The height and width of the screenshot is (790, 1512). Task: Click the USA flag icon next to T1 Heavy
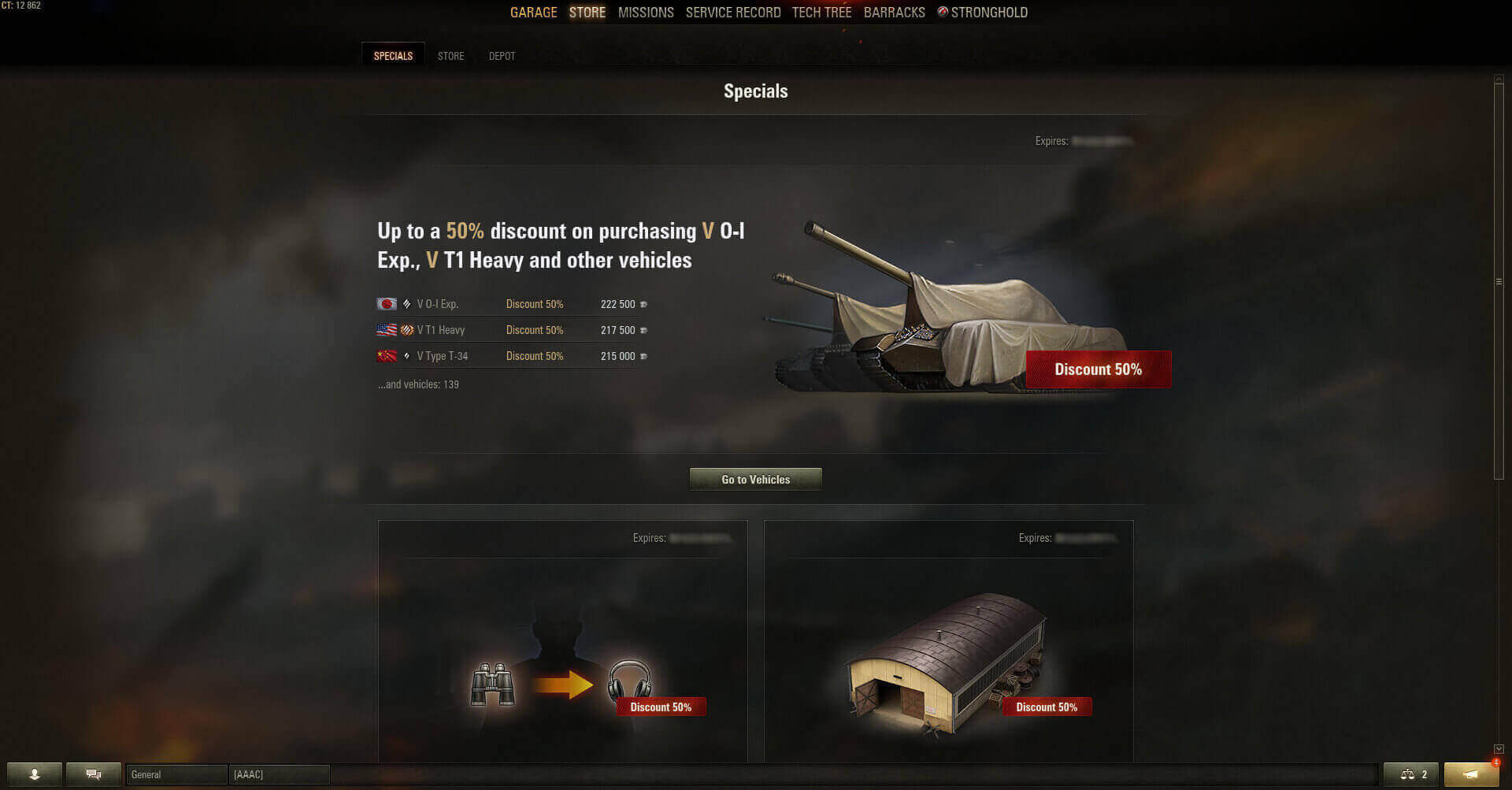(387, 330)
